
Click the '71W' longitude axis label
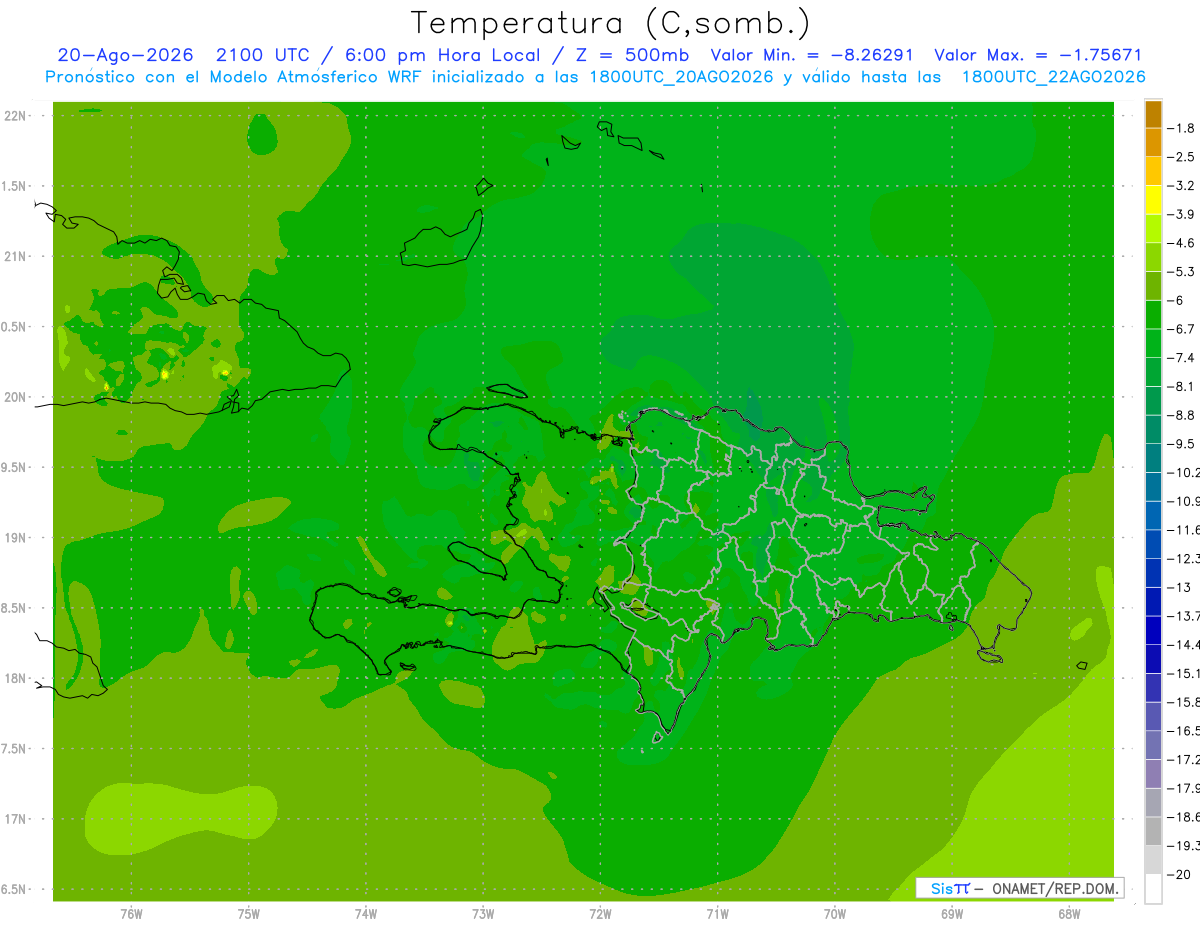[x=717, y=914]
